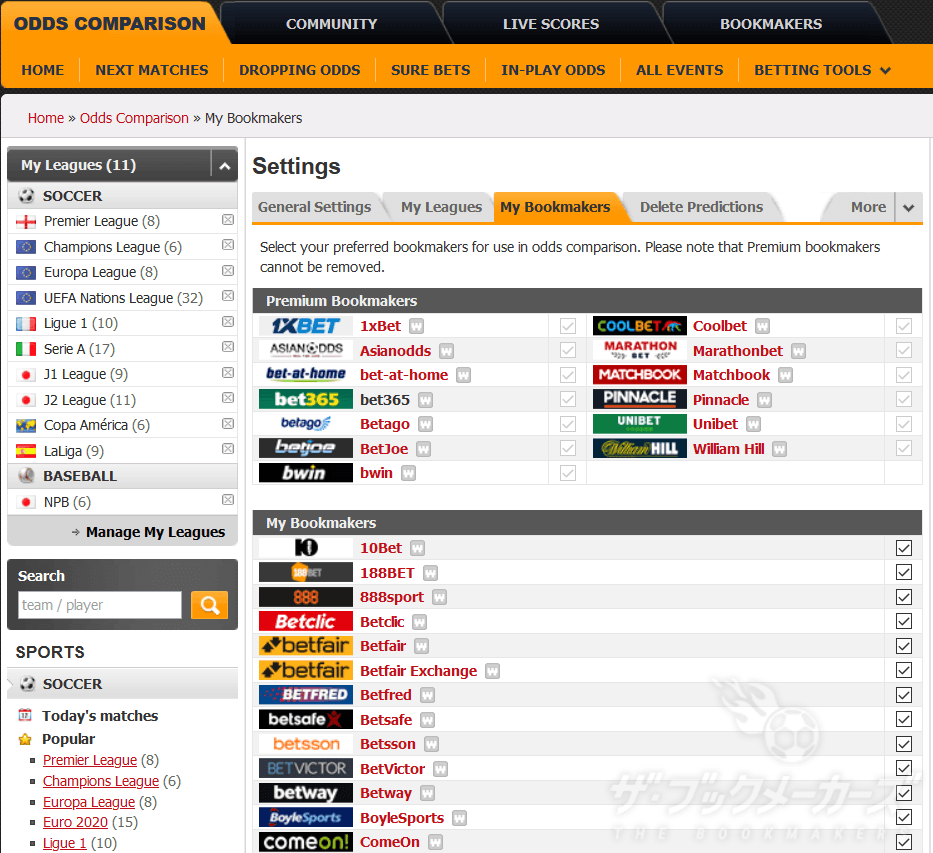The width and height of the screenshot is (933, 853).
Task: Open All Events menu item
Action: click(x=680, y=70)
